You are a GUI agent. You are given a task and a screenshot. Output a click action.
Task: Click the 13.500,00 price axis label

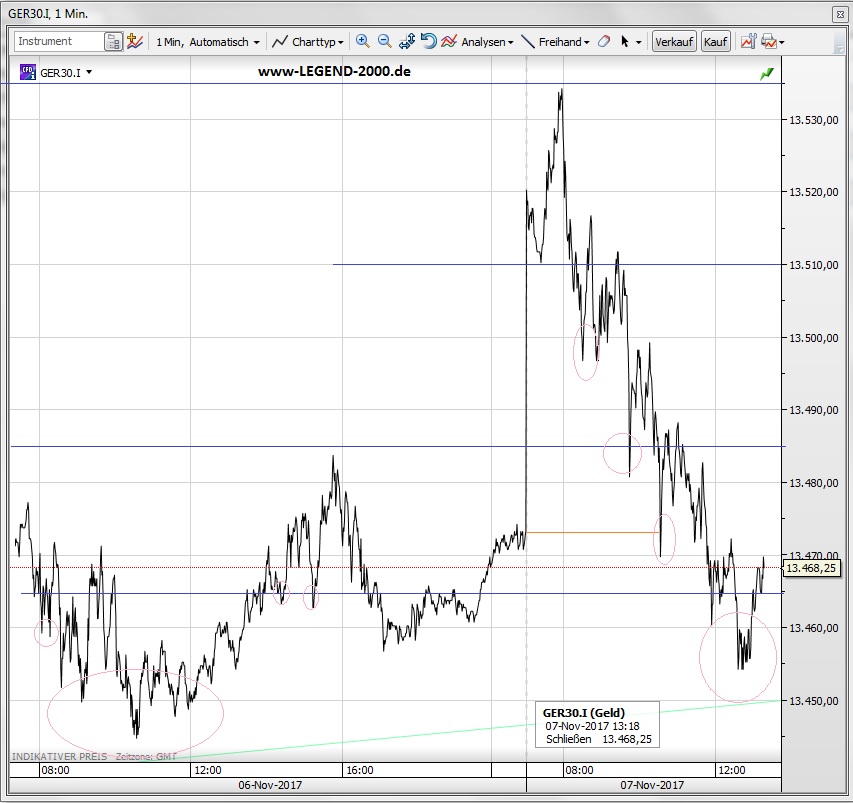pos(814,338)
